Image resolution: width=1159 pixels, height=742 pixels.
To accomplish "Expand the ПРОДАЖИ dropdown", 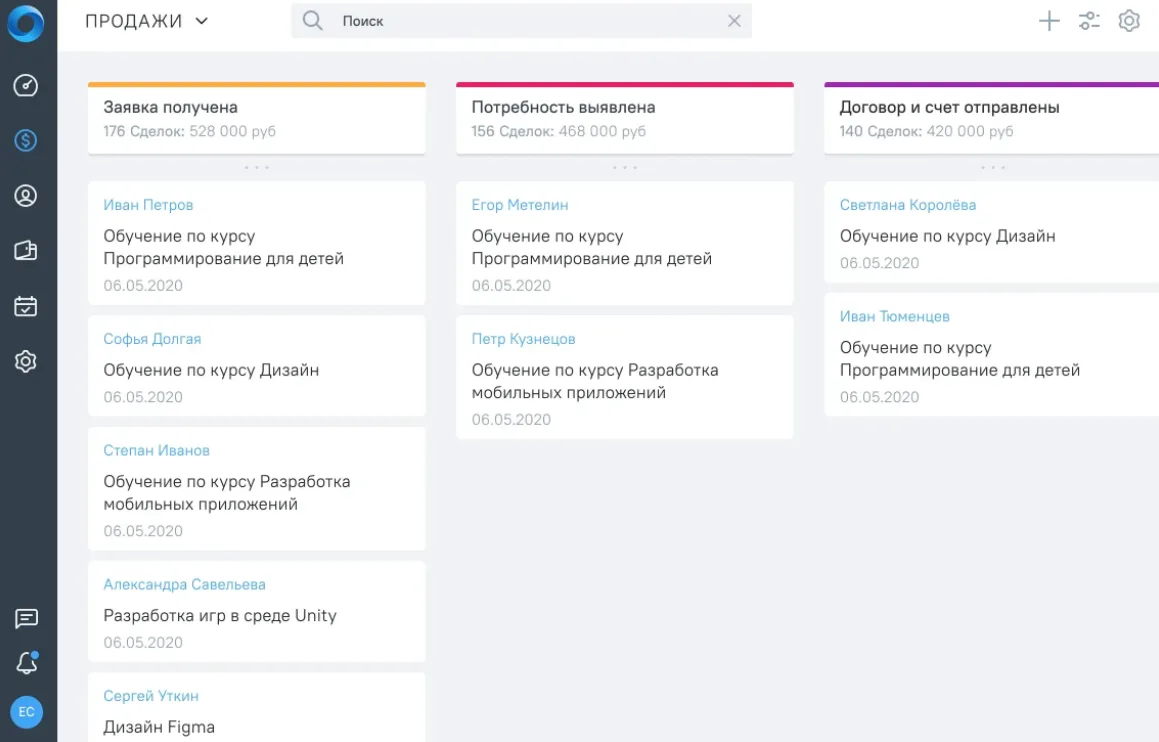I will 147,21.
